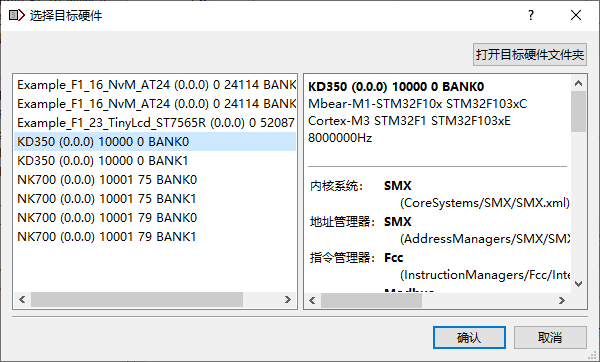
Task: Select KD350 (0.0.0) 10000 0 BANK0
Action: click(x=155, y=142)
